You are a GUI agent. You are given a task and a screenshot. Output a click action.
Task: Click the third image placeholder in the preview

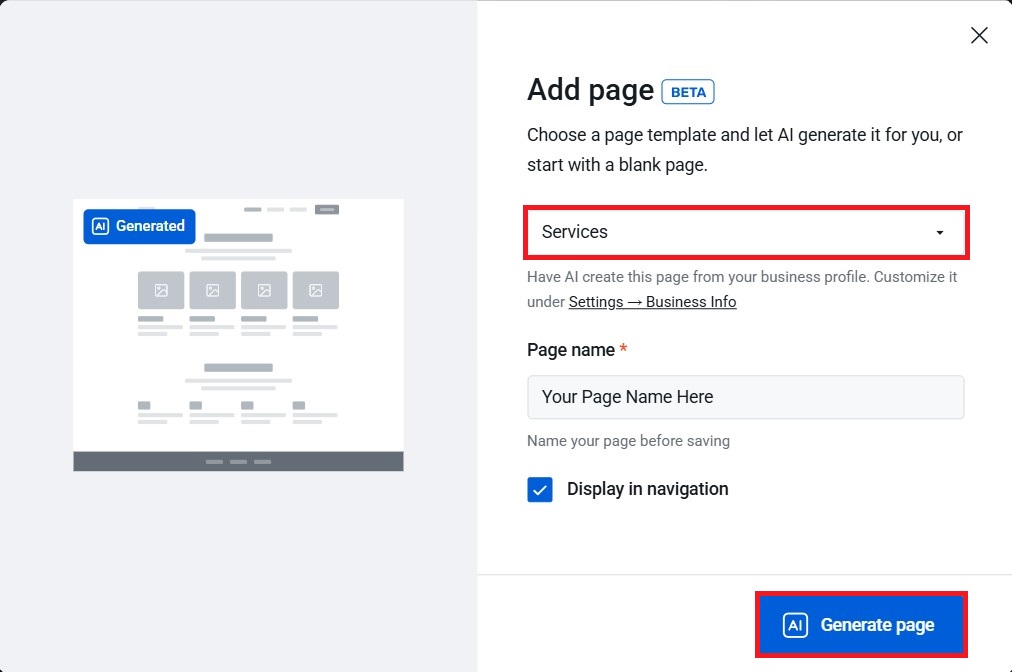[x=264, y=290]
